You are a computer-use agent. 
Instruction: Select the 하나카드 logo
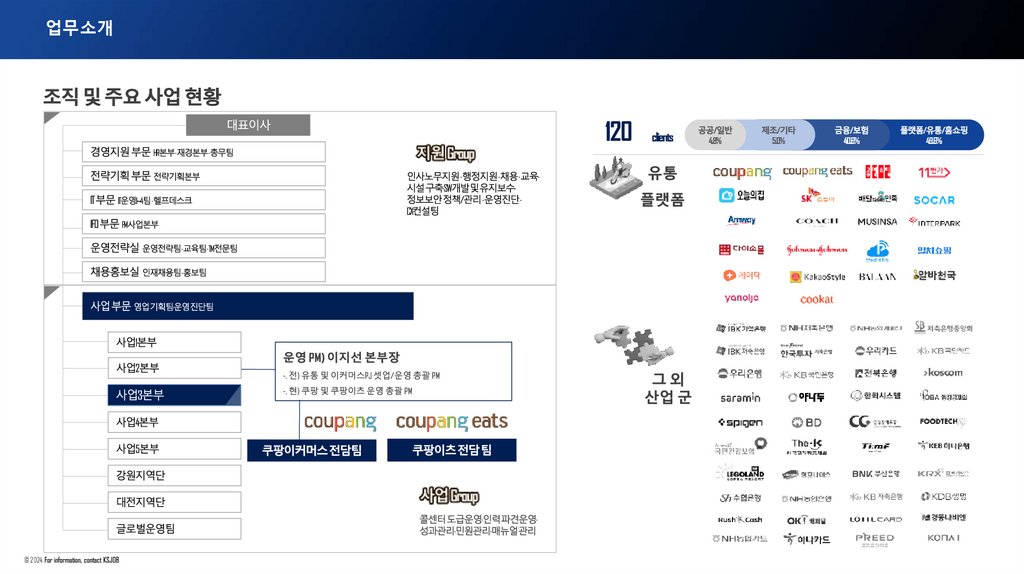807,539
